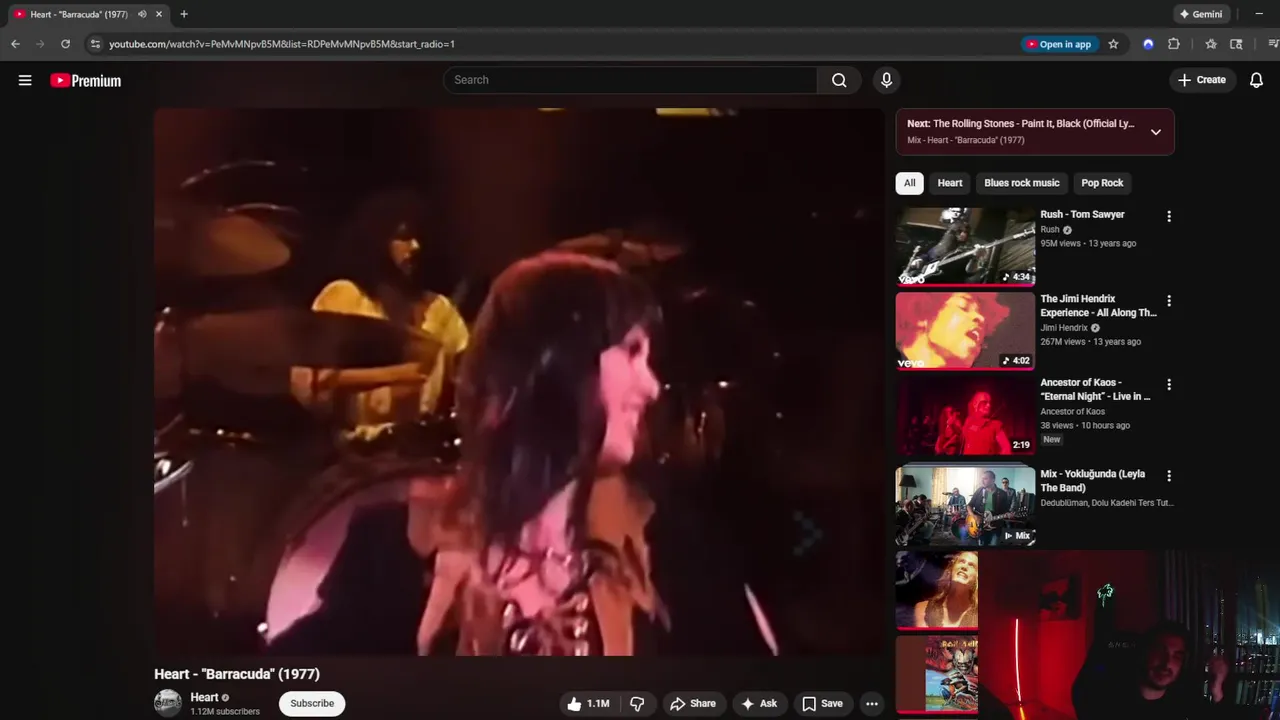View site information icon in address bar

pyautogui.click(x=95, y=44)
